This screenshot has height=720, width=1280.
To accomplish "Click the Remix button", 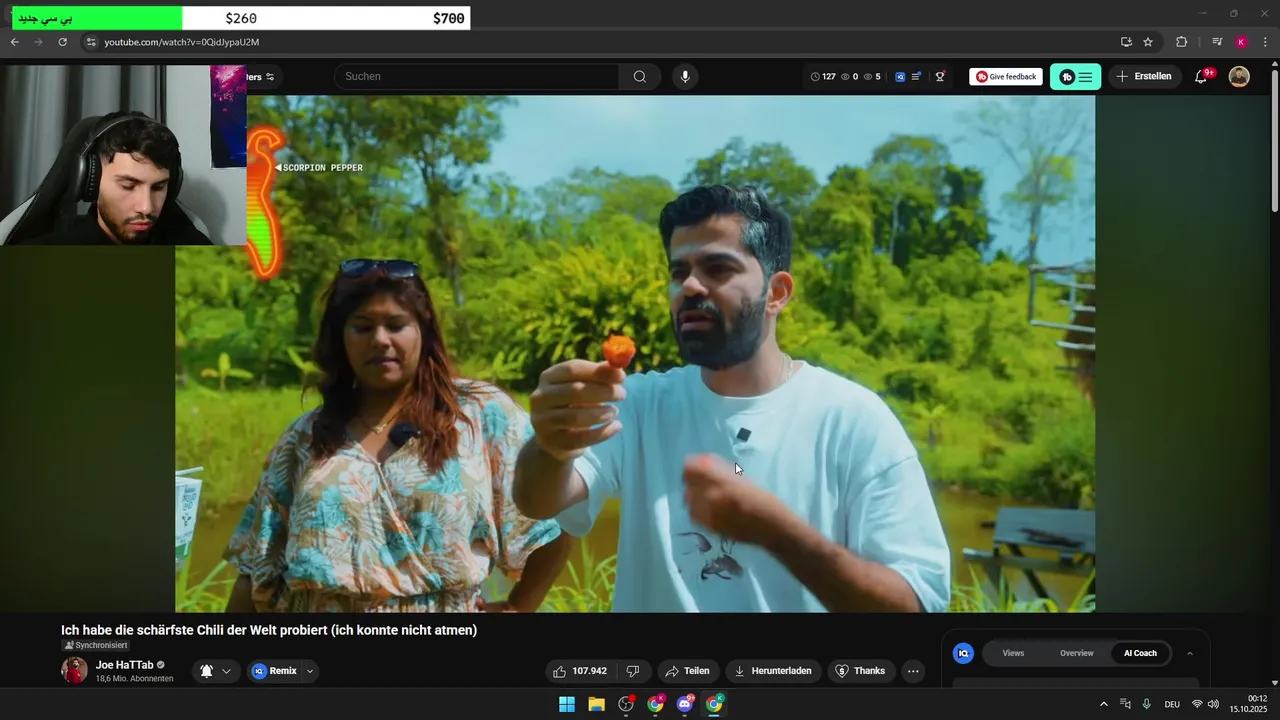I will pyautogui.click(x=273, y=671).
